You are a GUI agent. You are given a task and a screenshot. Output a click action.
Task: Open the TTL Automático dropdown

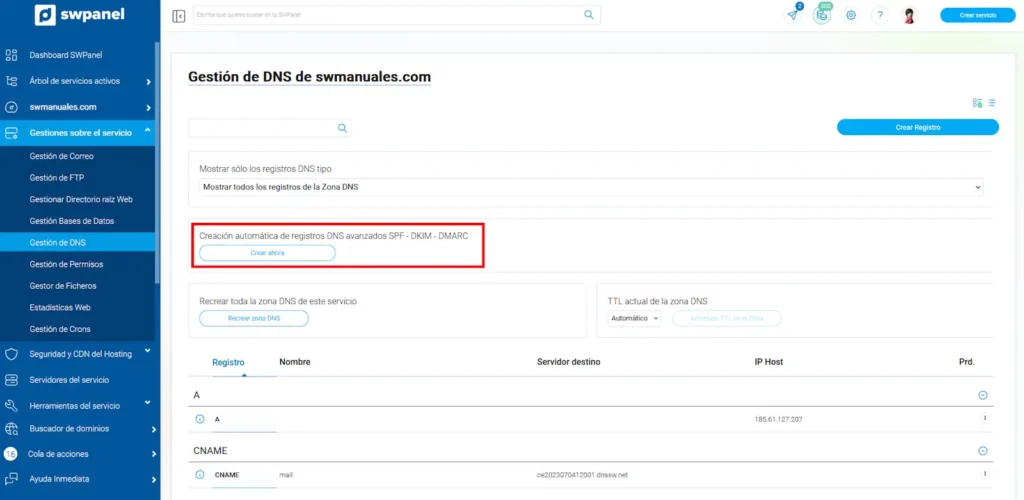(x=635, y=318)
